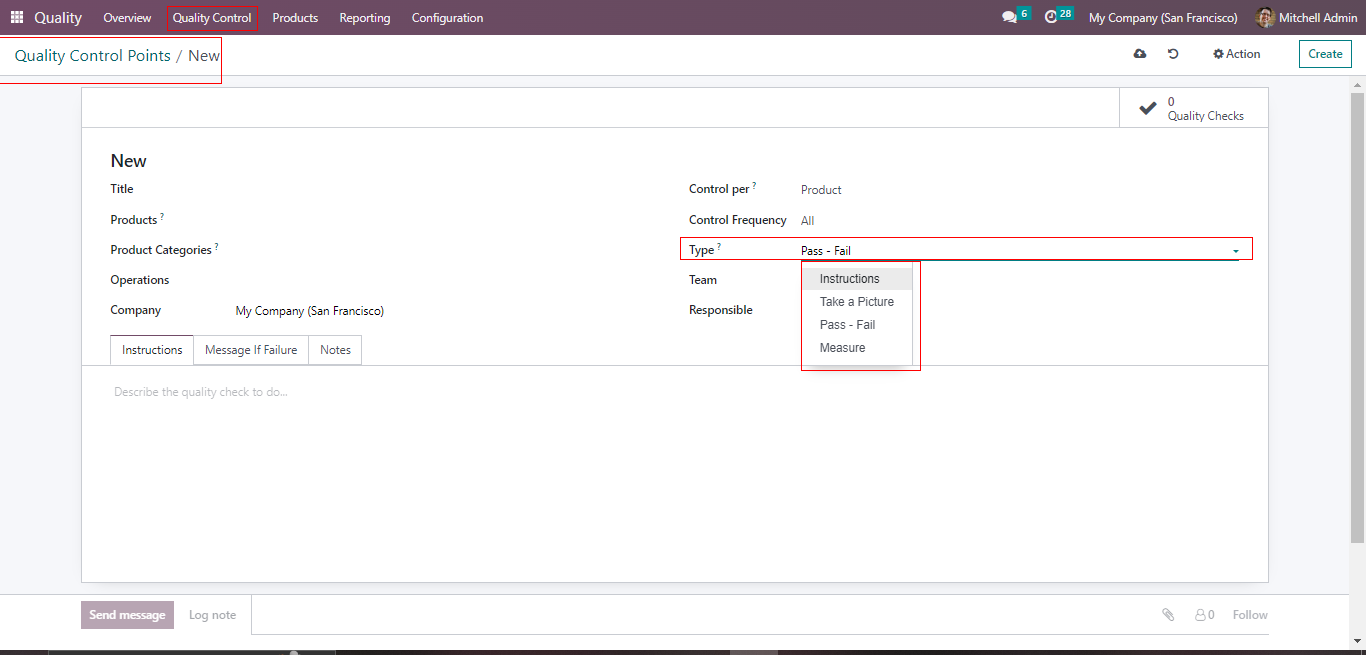Click the Create button

pos(1324,54)
